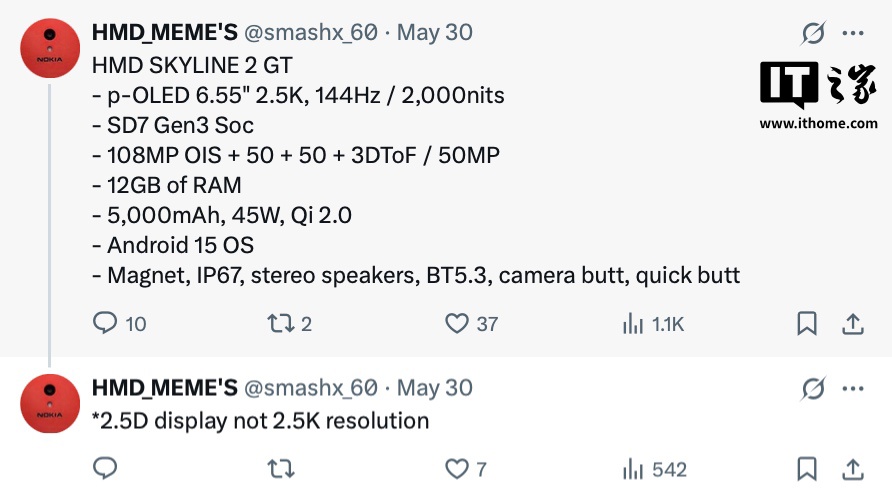Bookmark the first tweet
The image size is (892, 500).
(807, 324)
